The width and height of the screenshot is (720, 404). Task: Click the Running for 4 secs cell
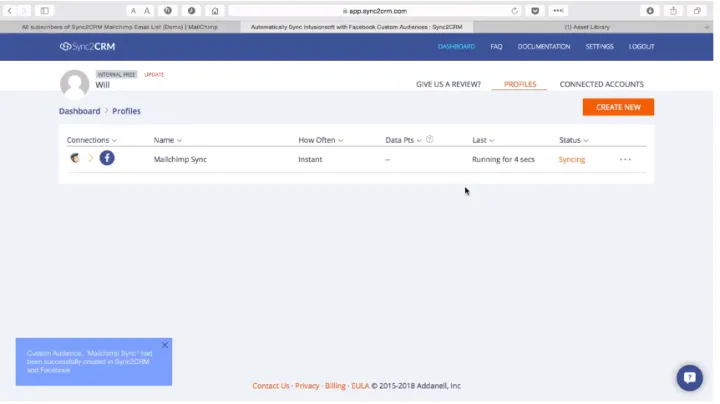503,159
